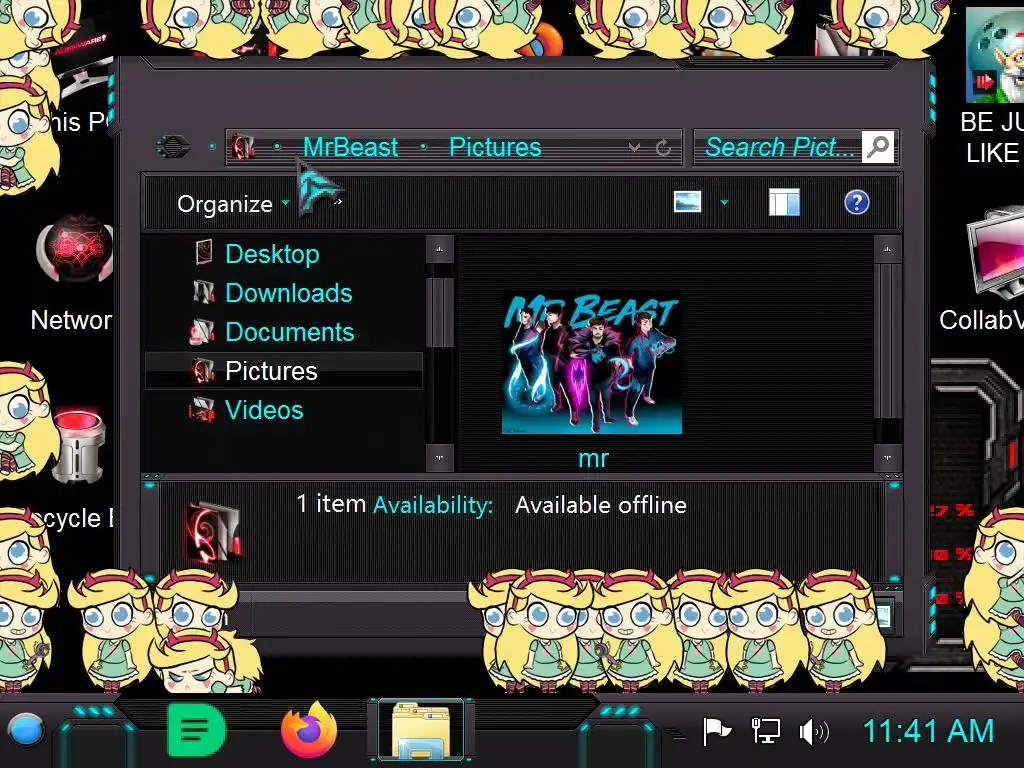Open network tray icon
Screen dimensions: 1024x768
click(766, 731)
